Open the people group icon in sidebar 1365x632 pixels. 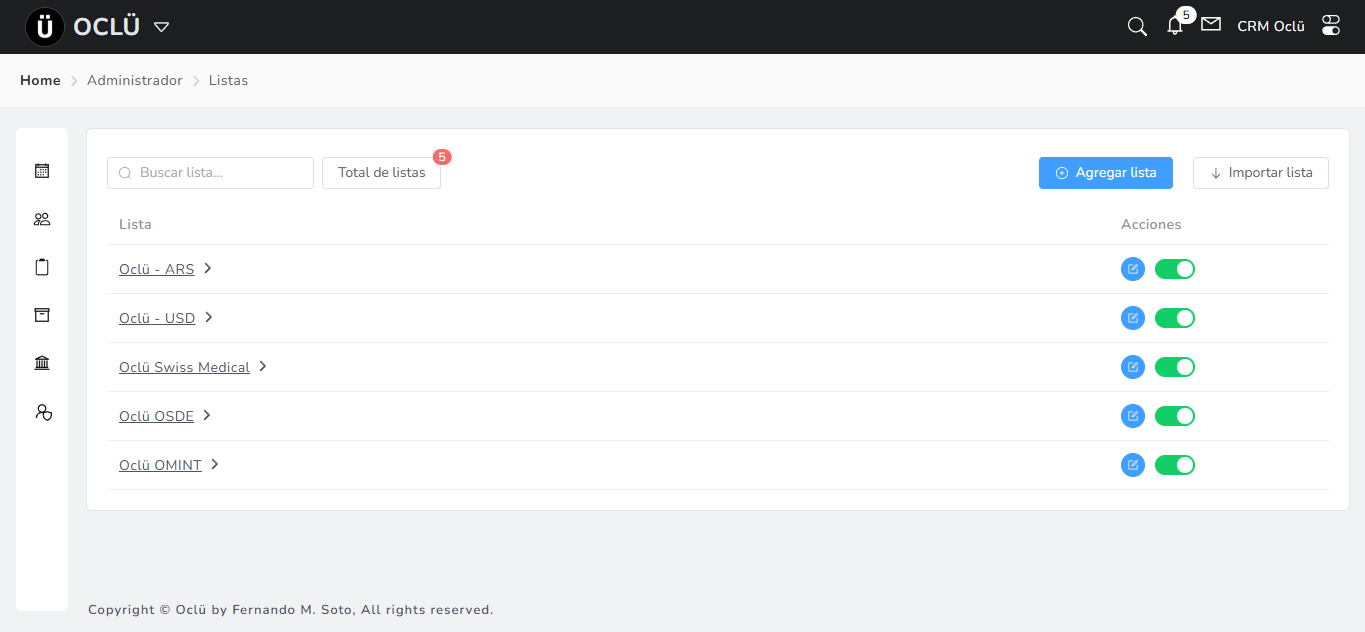(42, 219)
